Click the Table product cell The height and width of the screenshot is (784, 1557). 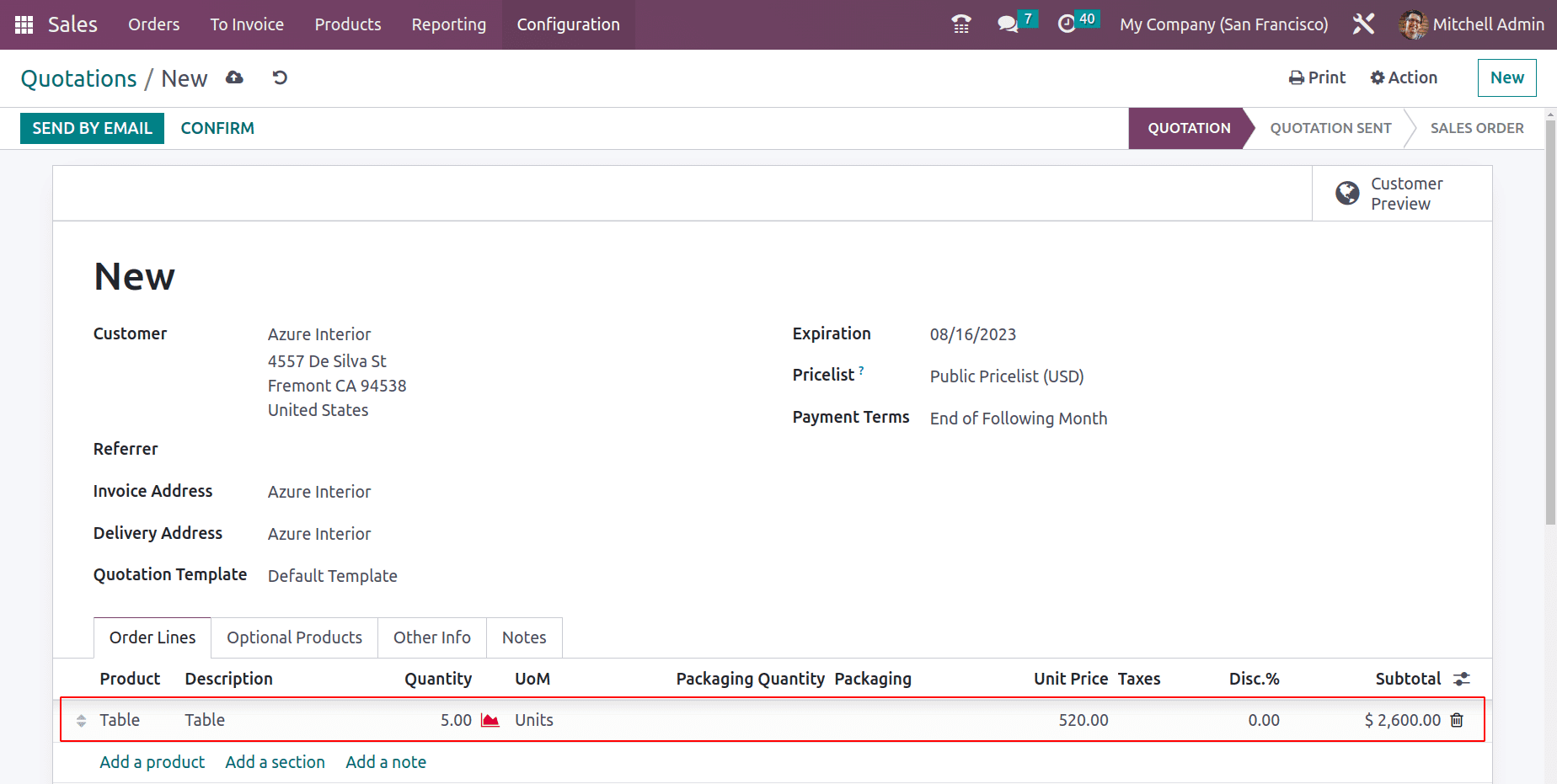click(120, 720)
